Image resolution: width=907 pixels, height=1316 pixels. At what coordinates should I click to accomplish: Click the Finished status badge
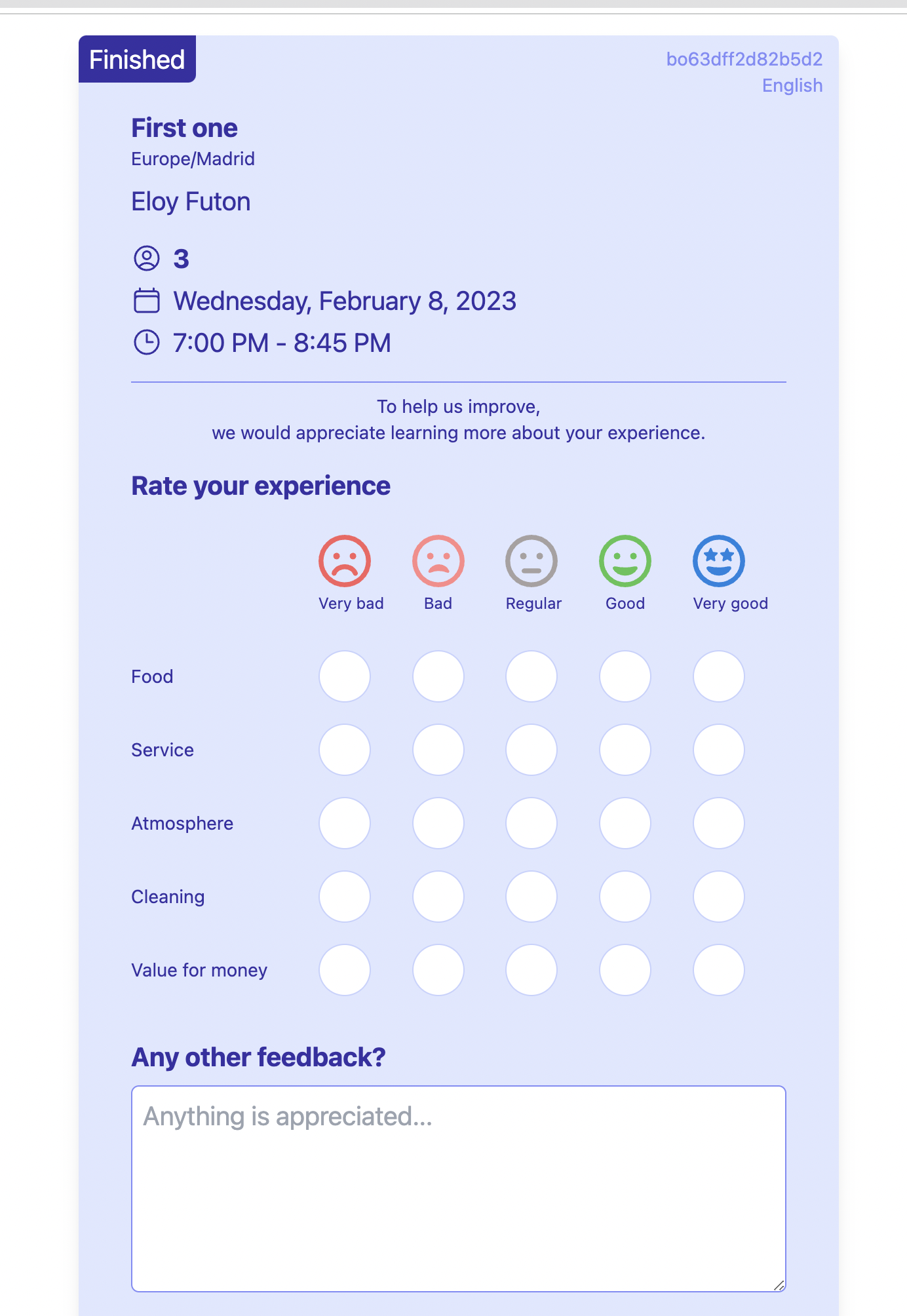(137, 60)
